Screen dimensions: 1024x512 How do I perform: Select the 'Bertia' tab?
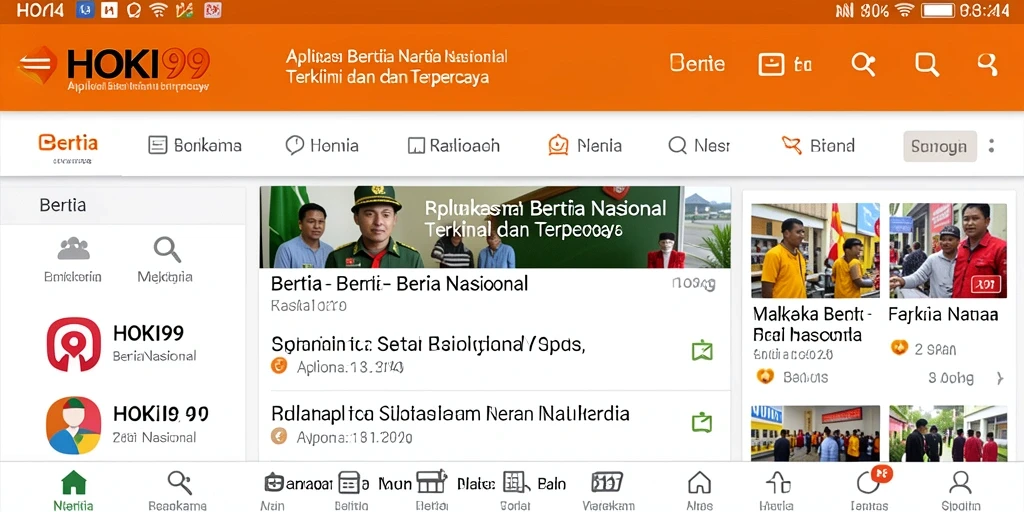pos(68,142)
